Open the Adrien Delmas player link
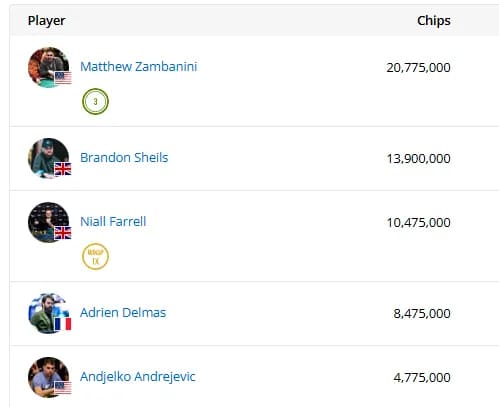 pyautogui.click(x=123, y=313)
